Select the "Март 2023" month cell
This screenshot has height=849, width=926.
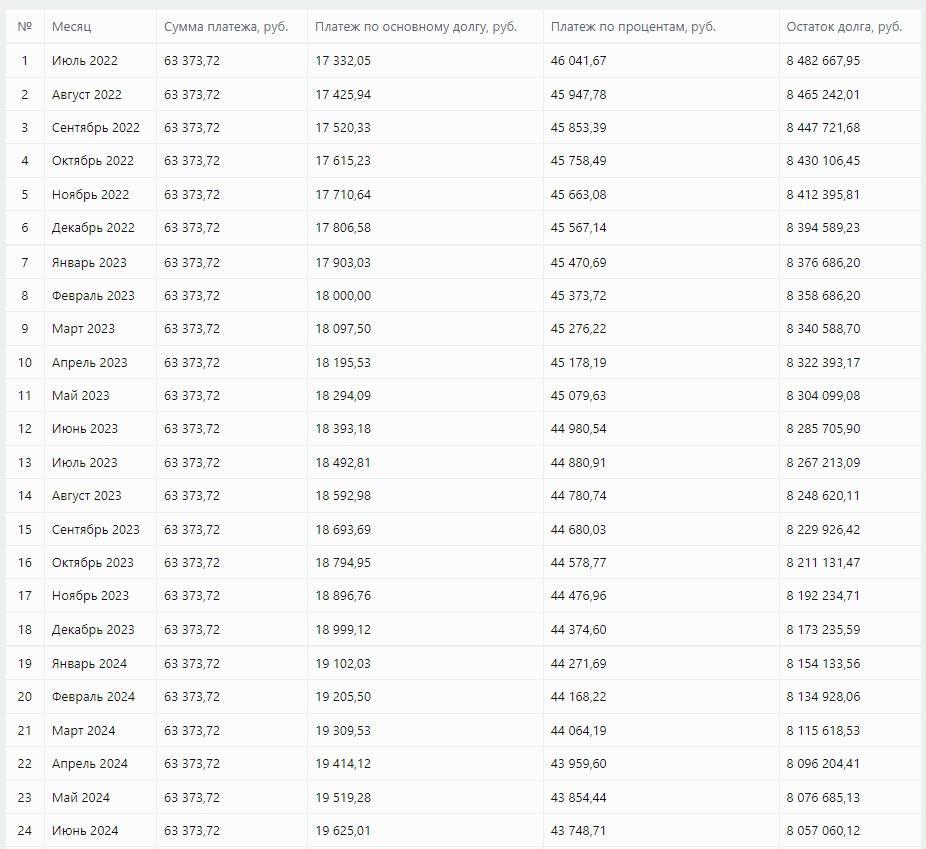click(83, 329)
